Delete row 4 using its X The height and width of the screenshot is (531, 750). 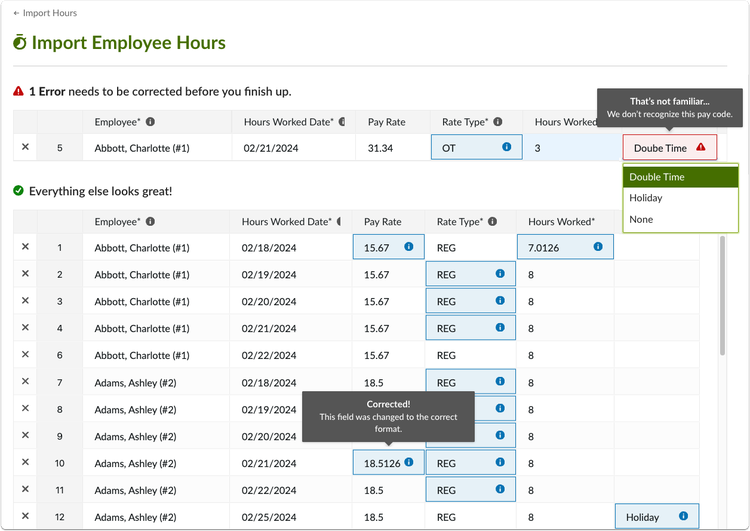[25, 327]
